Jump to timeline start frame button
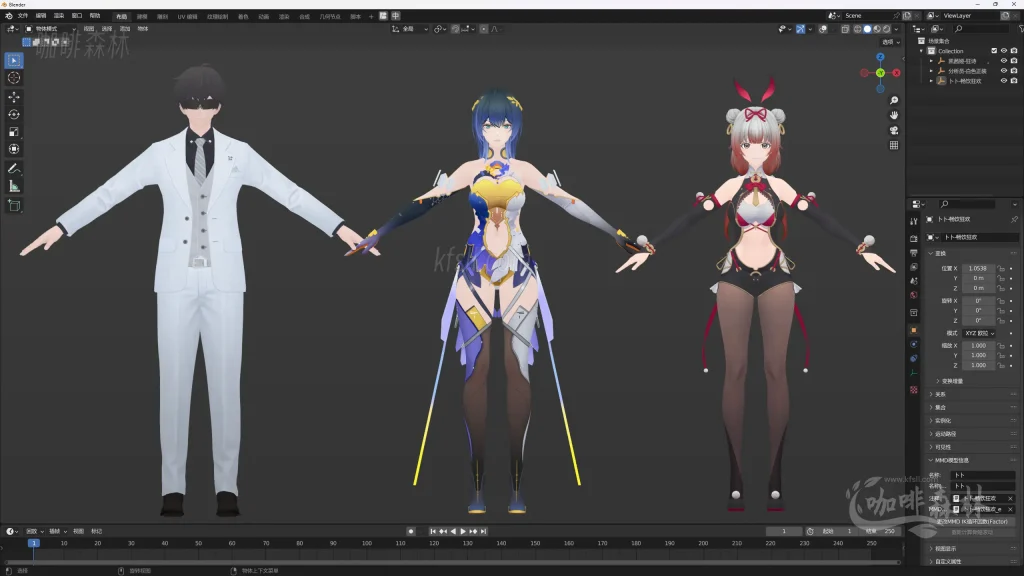 (x=433, y=532)
